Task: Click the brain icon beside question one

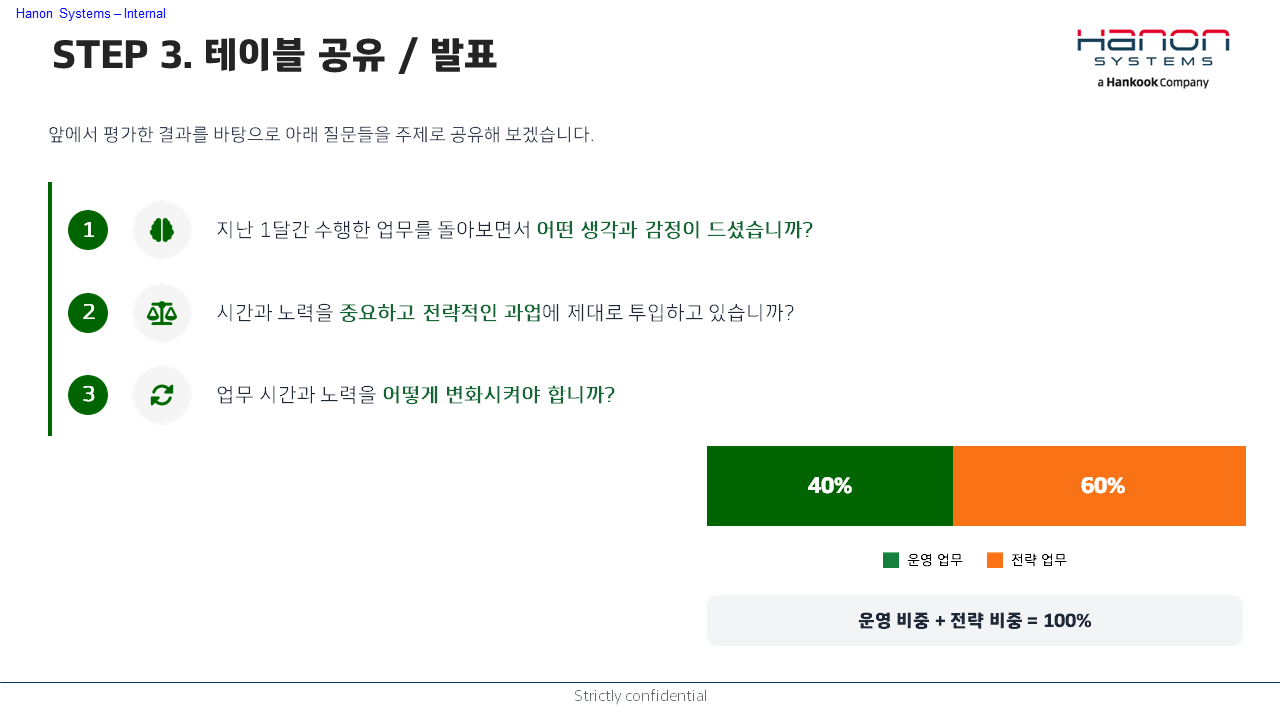Action: coord(162,230)
